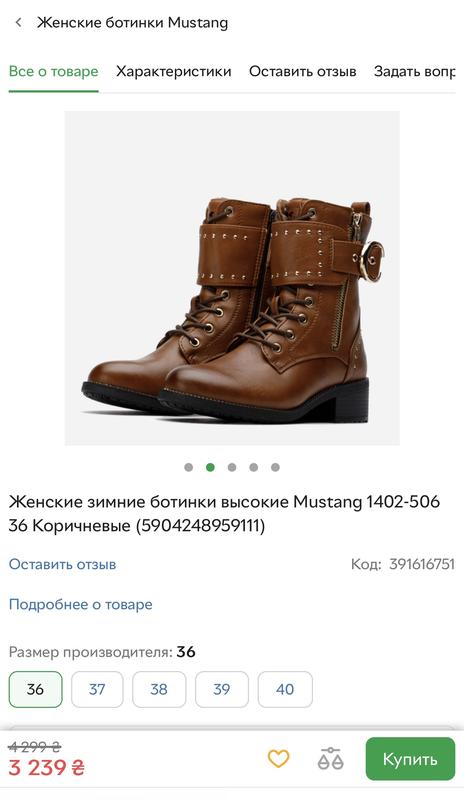The height and width of the screenshot is (800, 464).
Task: Select the fourth gallery pagination dot
Action: point(254,467)
